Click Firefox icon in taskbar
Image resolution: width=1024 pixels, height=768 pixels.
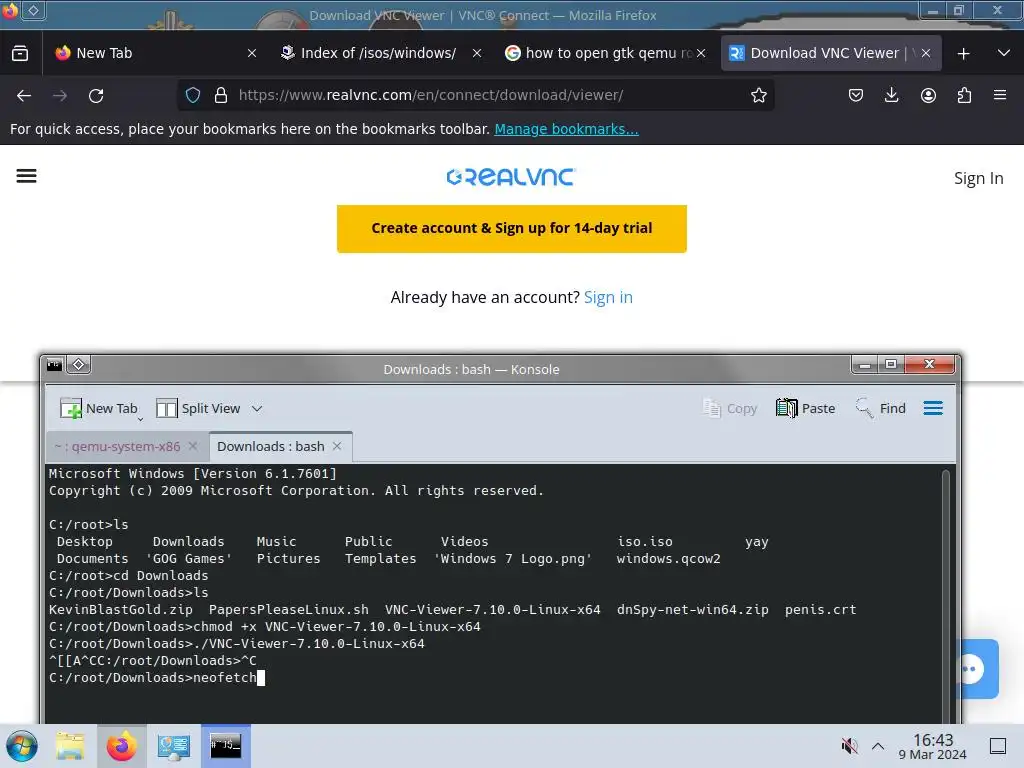pos(121,746)
